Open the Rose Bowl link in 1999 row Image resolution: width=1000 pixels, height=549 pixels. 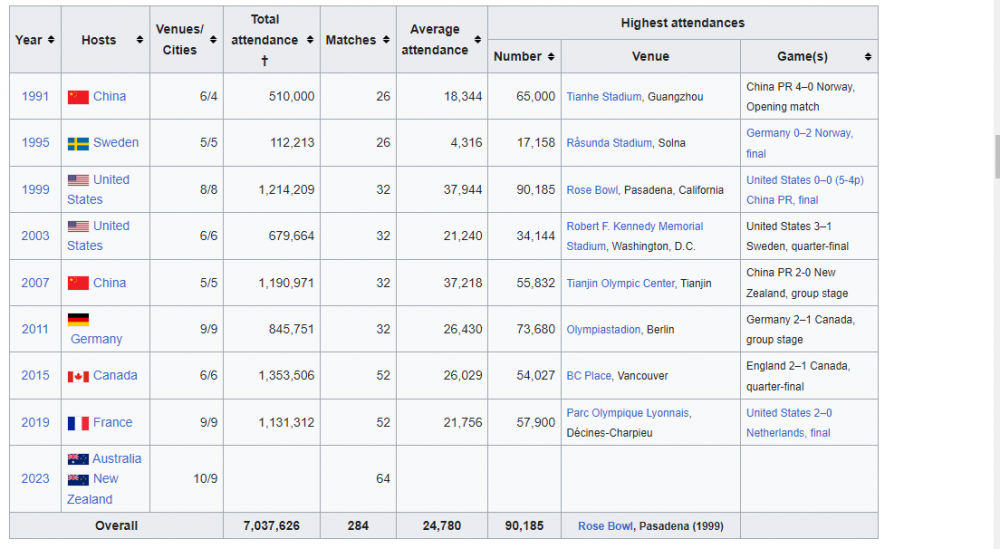click(592, 190)
